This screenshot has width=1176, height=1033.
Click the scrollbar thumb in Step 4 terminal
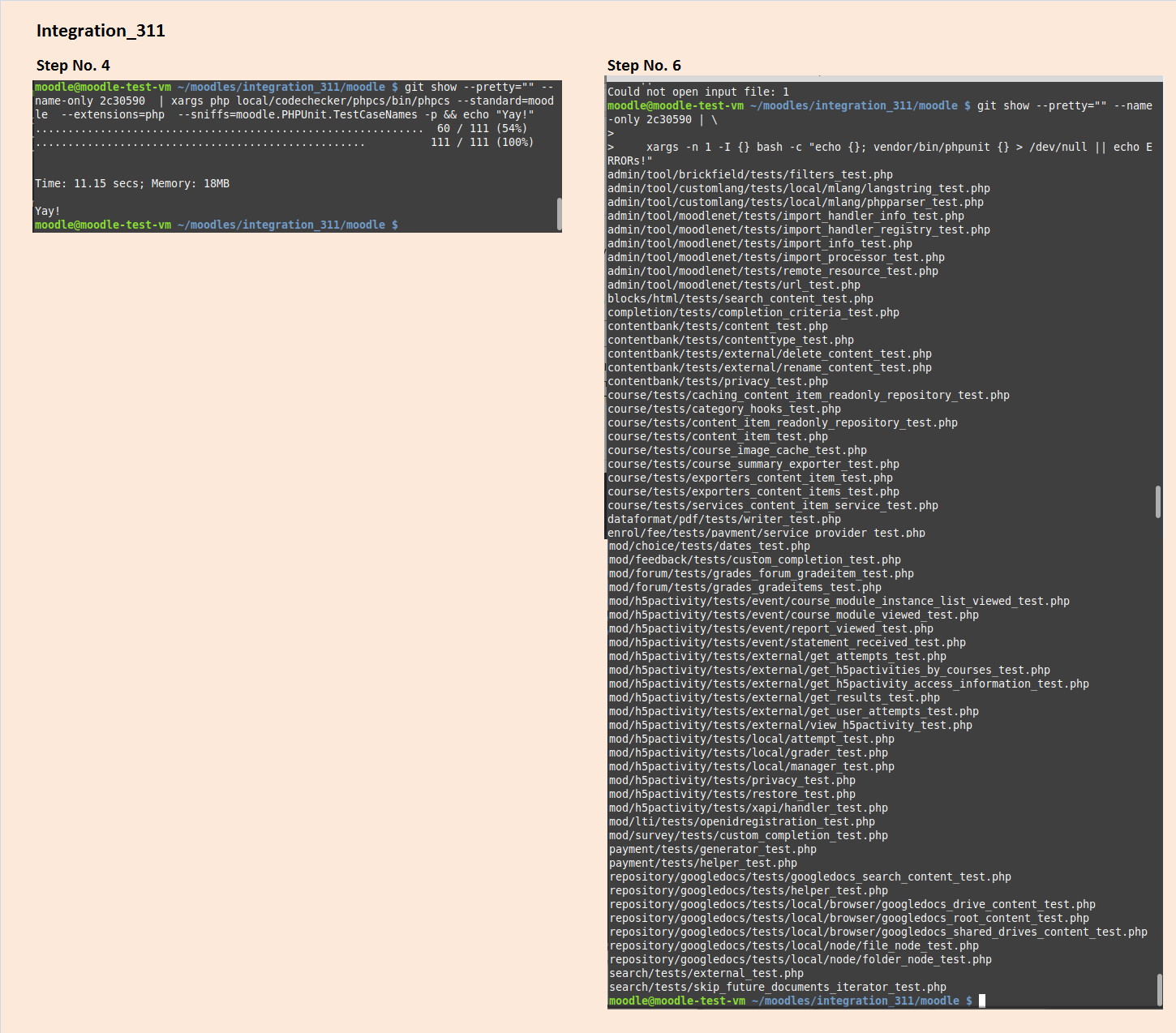pos(560,214)
